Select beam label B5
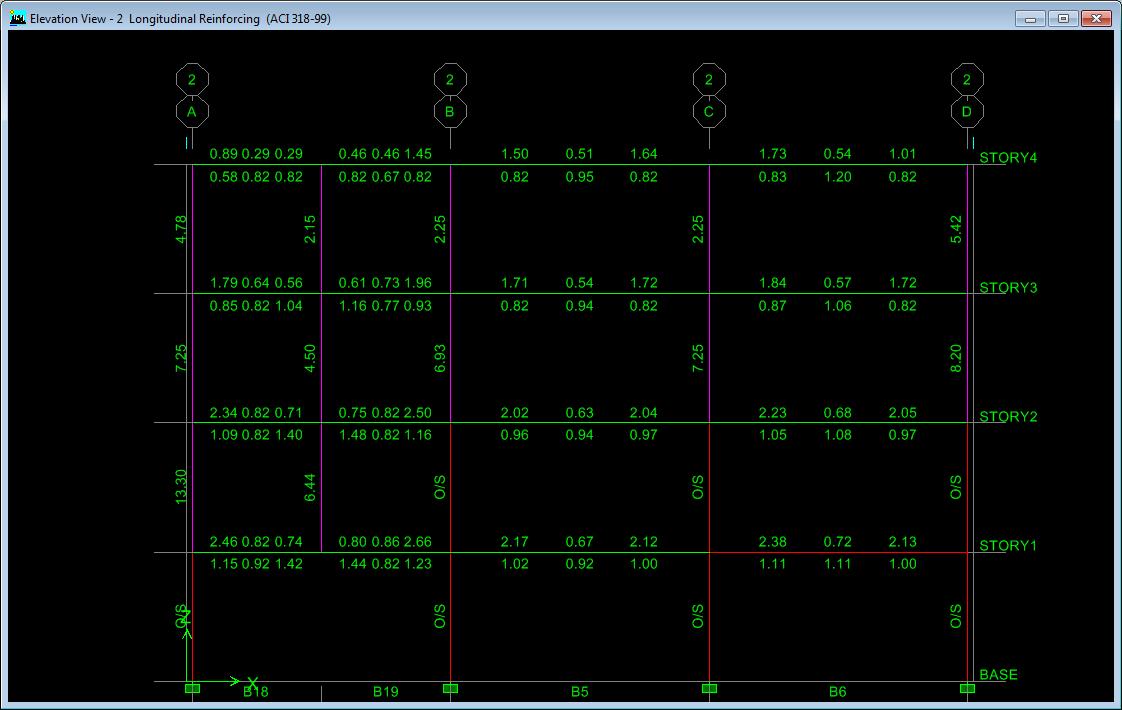This screenshot has height=710, width=1122. click(580, 691)
